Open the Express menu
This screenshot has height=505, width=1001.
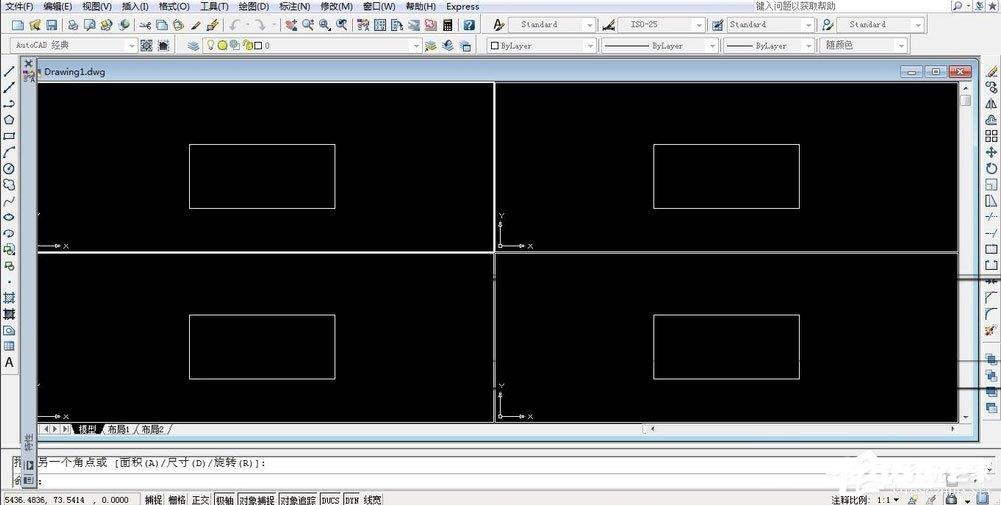463,6
